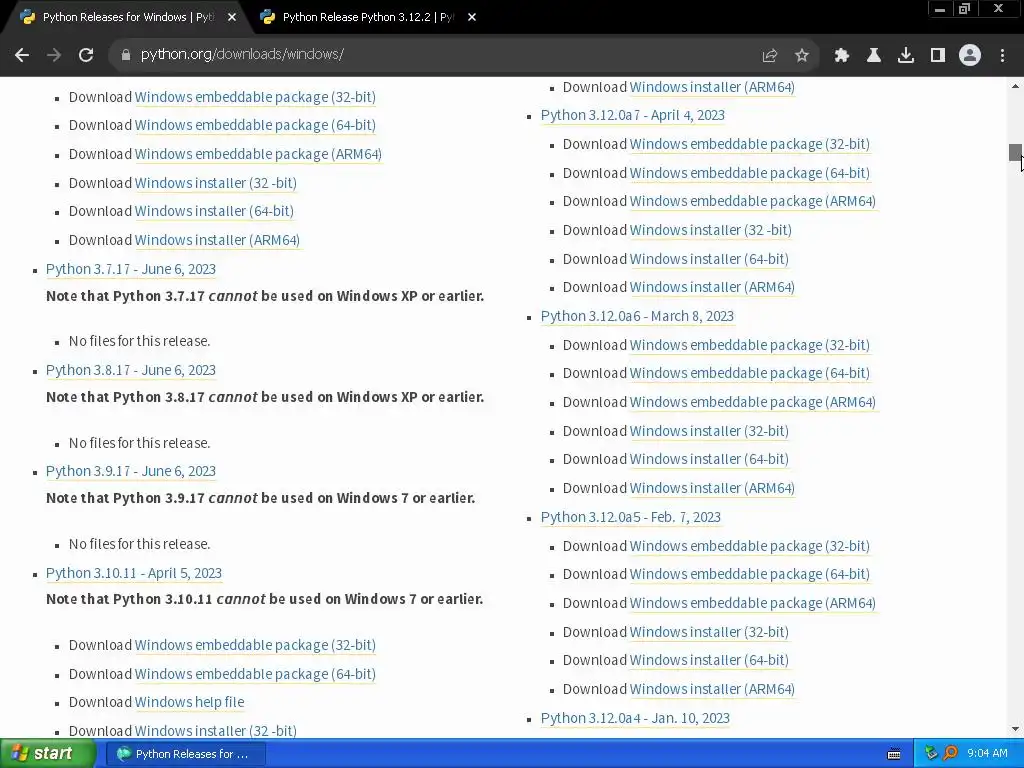This screenshot has width=1024, height=768.
Task: Open Python 3.12.0a5 - Feb. 7, 2023 link
Action: (631, 518)
